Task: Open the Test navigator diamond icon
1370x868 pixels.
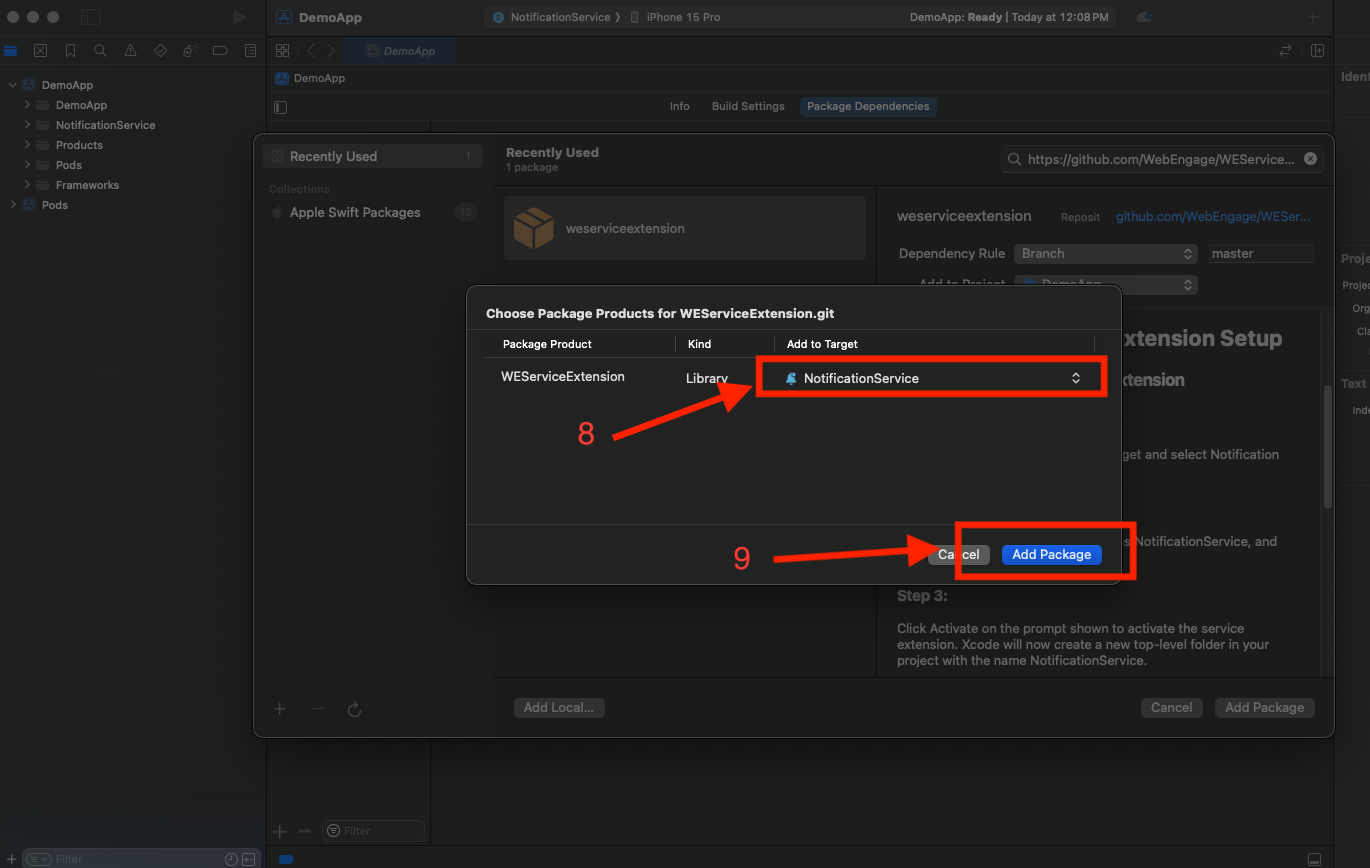Action: (160, 50)
